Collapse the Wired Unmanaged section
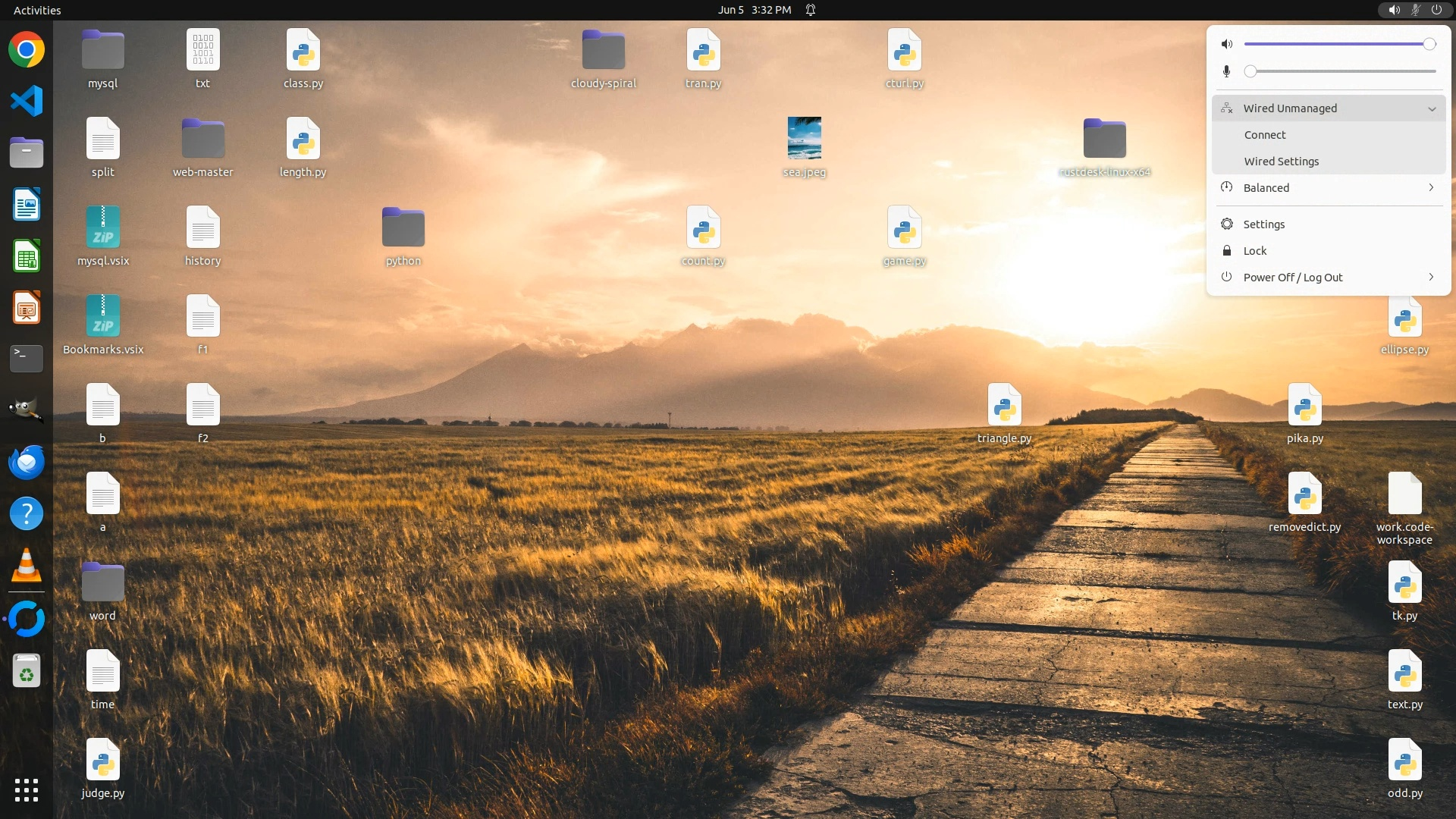This screenshot has height=819, width=1456. (x=1432, y=108)
